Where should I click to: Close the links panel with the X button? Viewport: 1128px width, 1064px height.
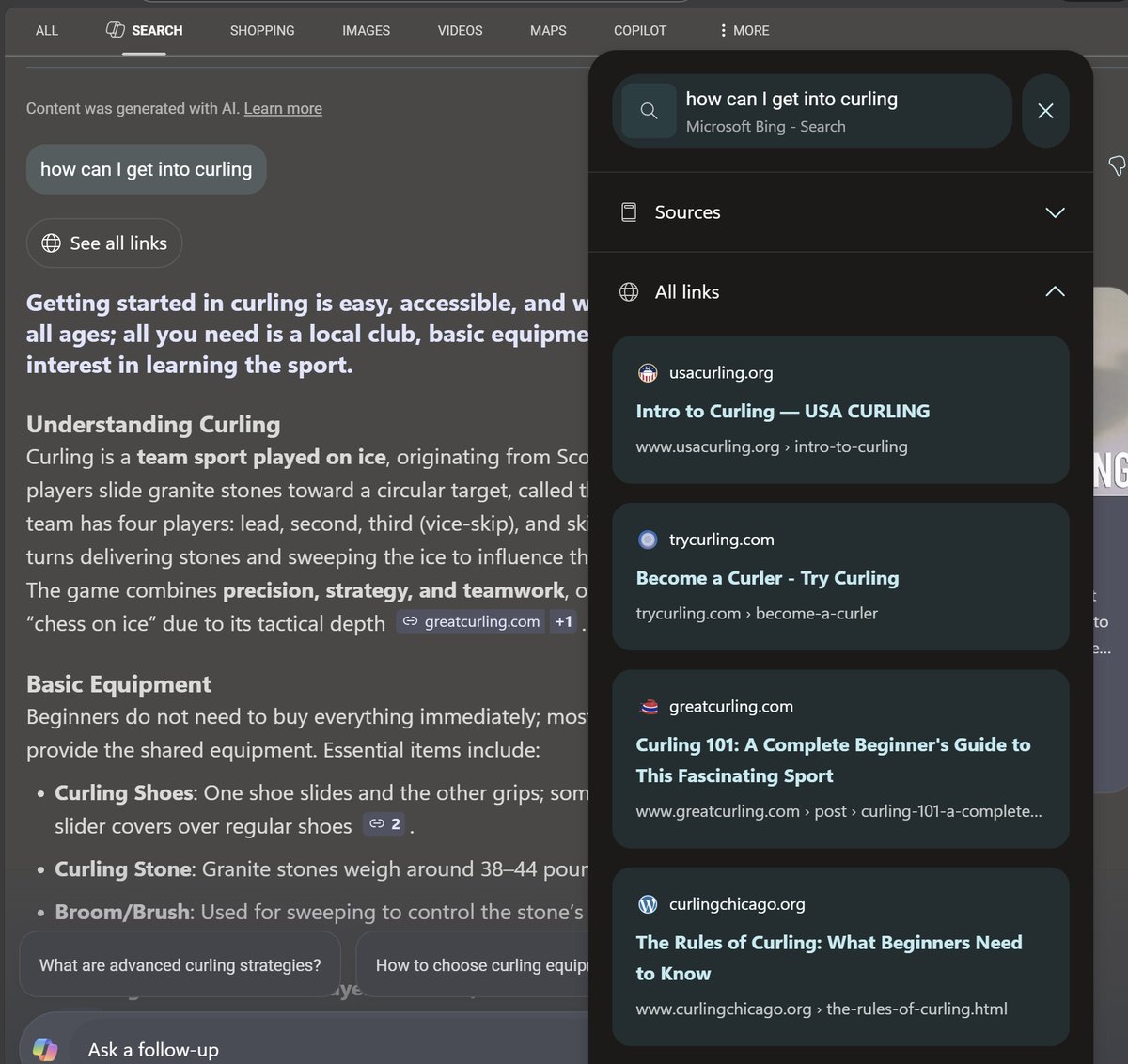pyautogui.click(x=1045, y=111)
